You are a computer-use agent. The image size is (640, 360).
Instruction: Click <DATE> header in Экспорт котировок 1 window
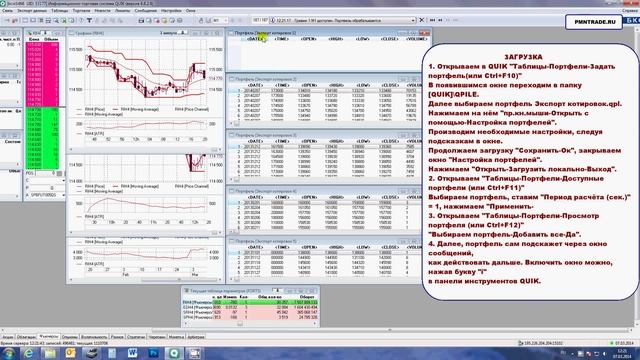(x=256, y=39)
